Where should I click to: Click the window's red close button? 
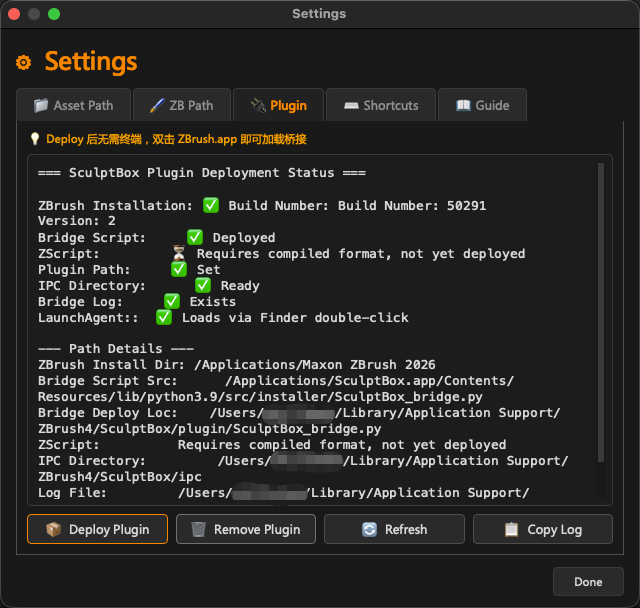[x=14, y=14]
